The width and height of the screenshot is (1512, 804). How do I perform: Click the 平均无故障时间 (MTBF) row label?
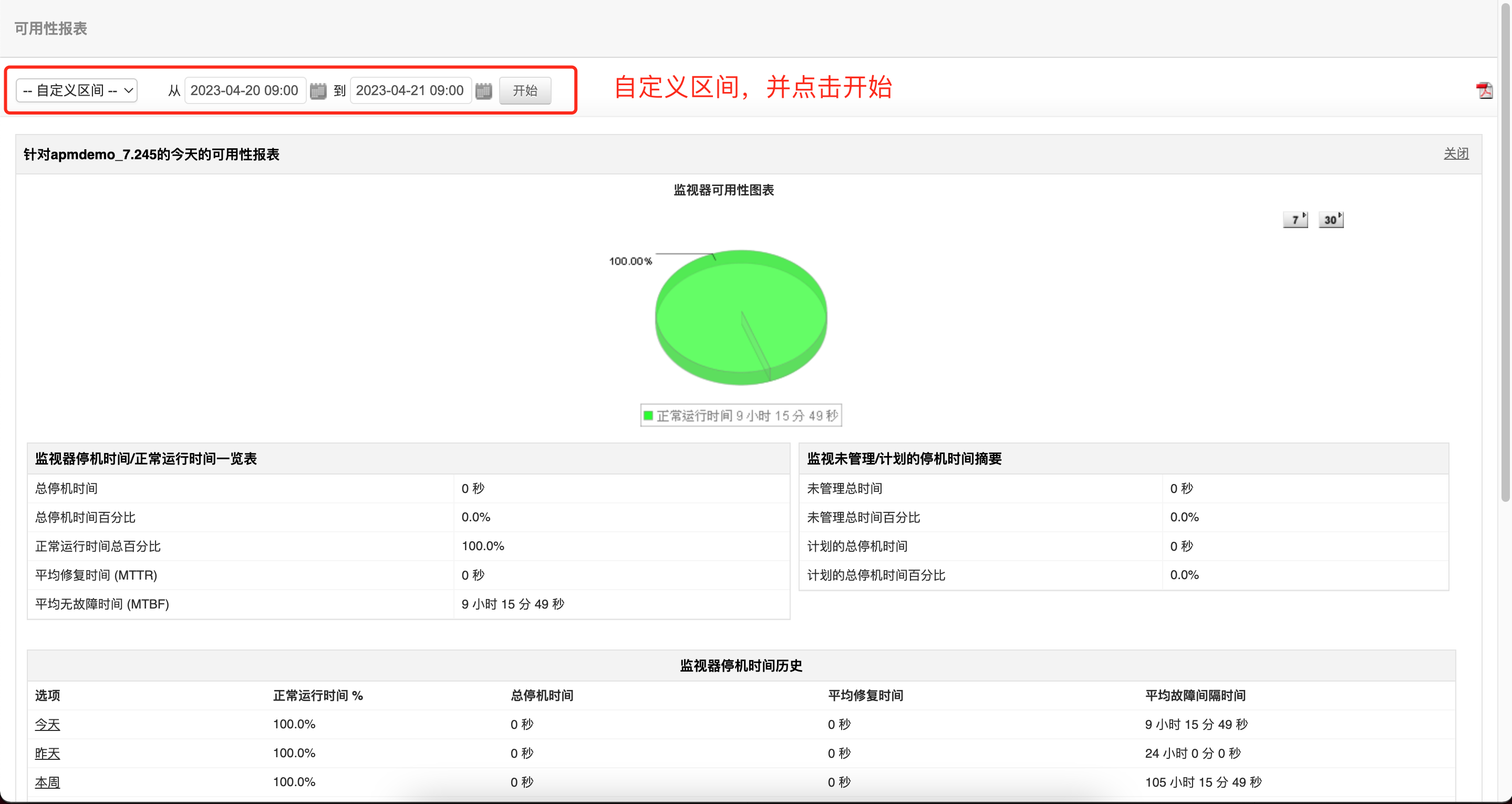coord(102,604)
